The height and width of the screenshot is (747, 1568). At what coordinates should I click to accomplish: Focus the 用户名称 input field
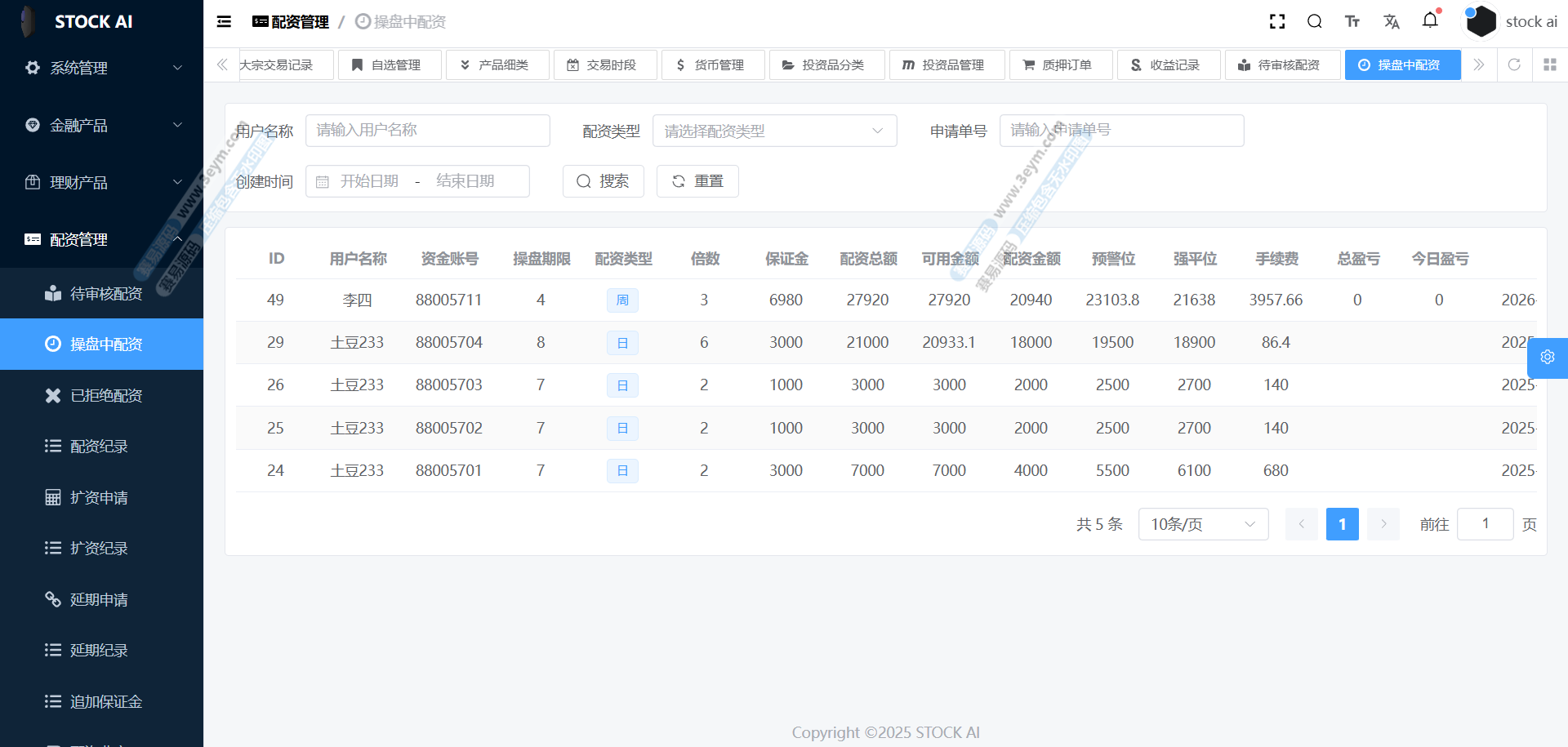pos(427,131)
